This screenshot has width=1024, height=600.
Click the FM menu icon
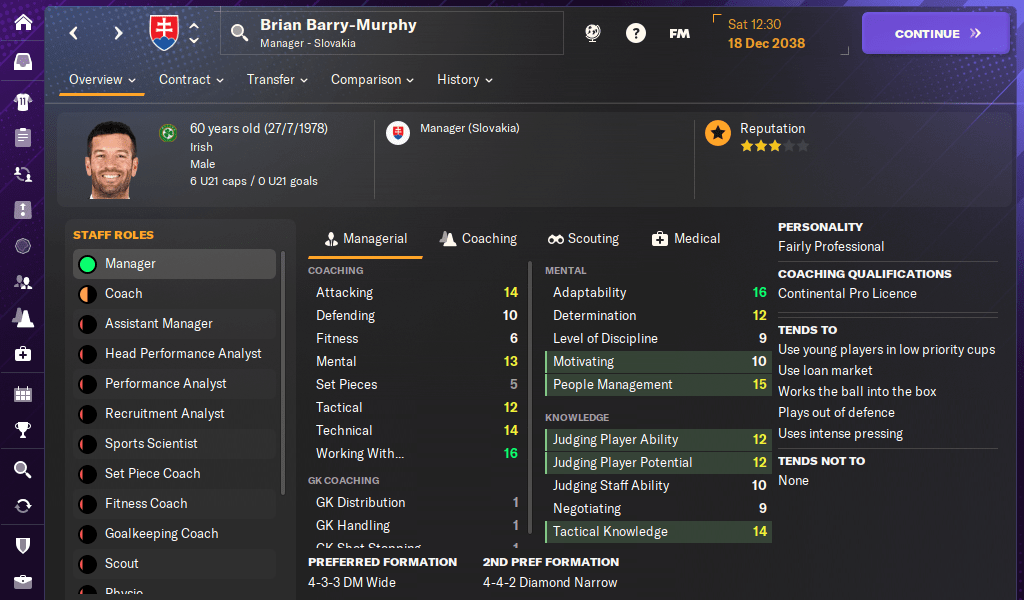[x=680, y=33]
